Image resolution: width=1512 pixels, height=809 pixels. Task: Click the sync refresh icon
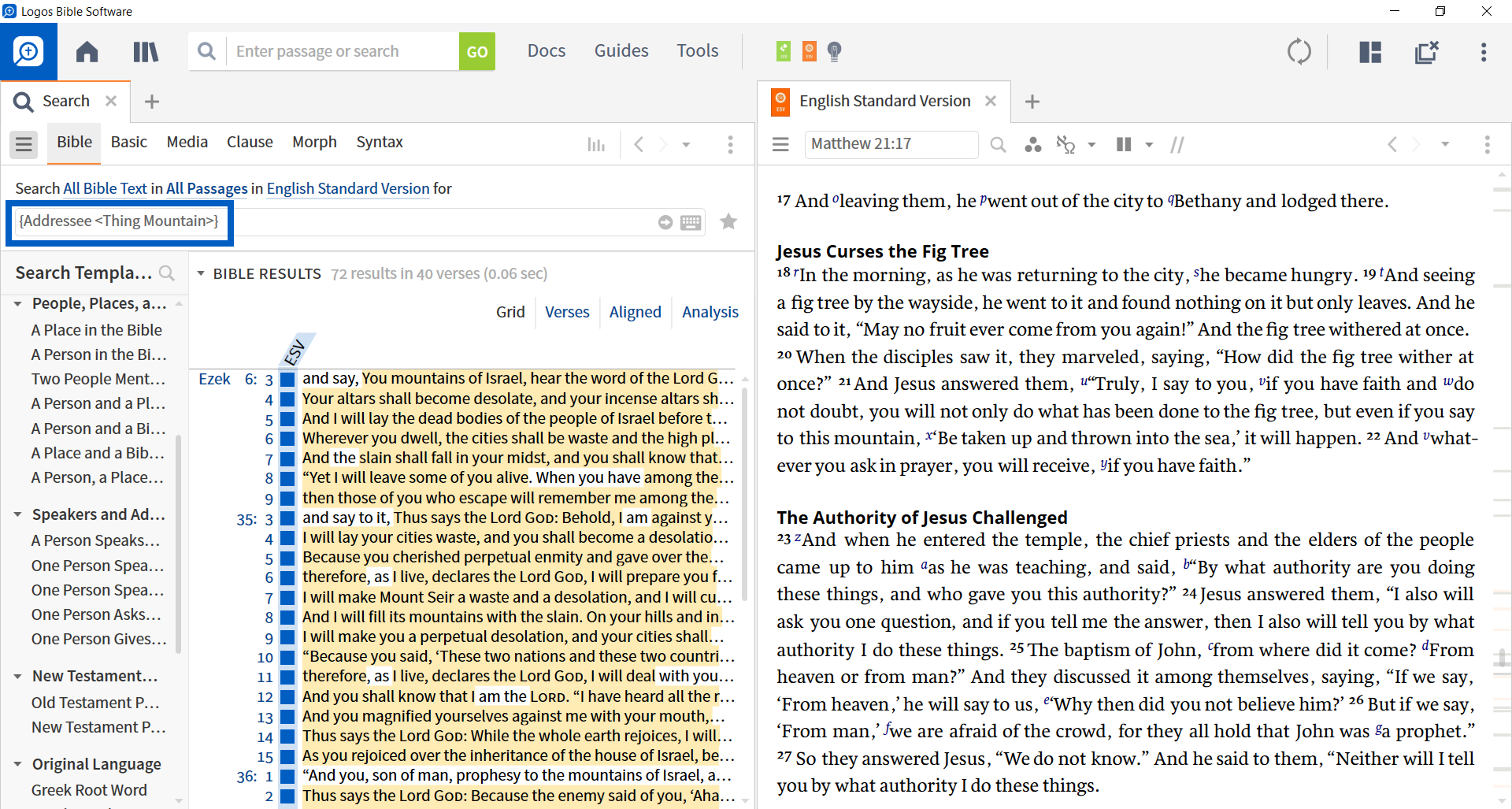click(x=1299, y=52)
